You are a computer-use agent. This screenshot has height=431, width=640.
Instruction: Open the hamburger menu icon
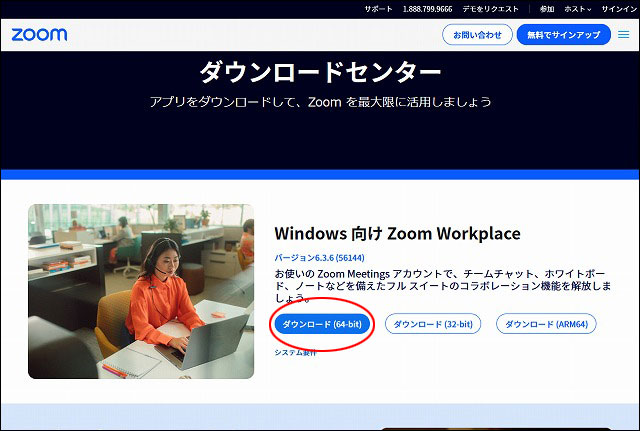[623, 35]
